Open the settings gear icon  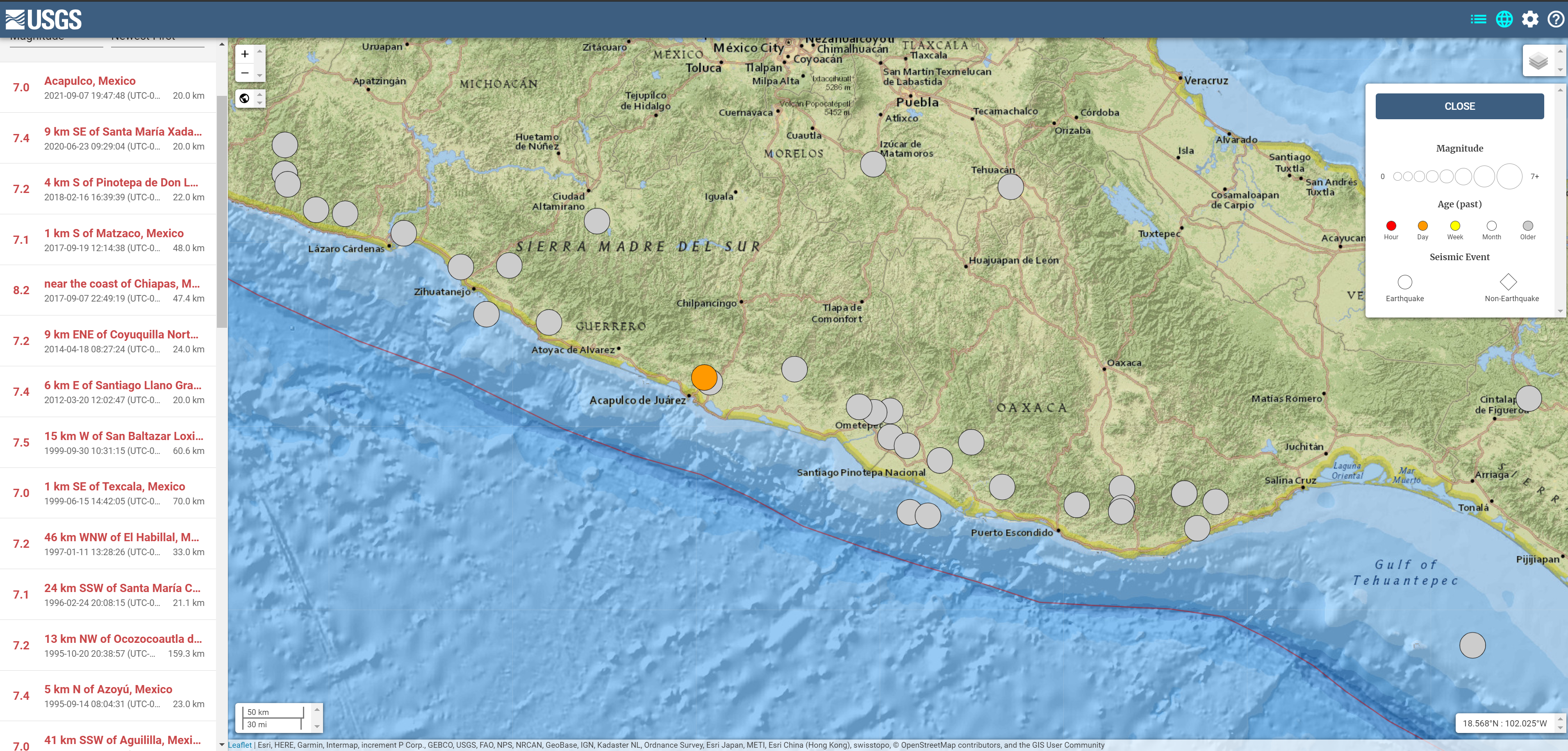[1529, 20]
